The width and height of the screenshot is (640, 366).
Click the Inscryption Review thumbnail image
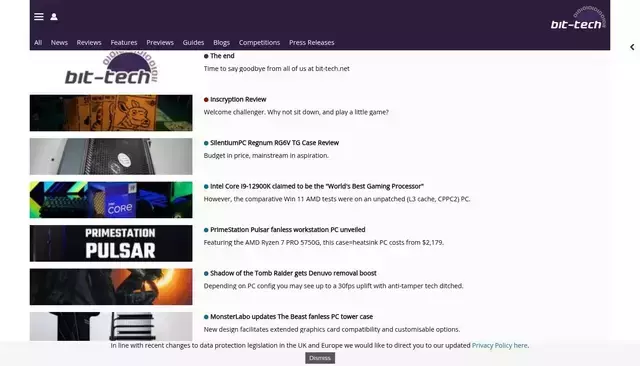pyautogui.click(x=111, y=113)
